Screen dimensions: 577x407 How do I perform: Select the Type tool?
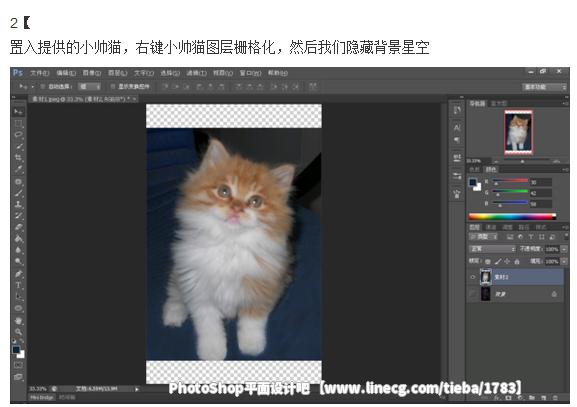tap(18, 285)
